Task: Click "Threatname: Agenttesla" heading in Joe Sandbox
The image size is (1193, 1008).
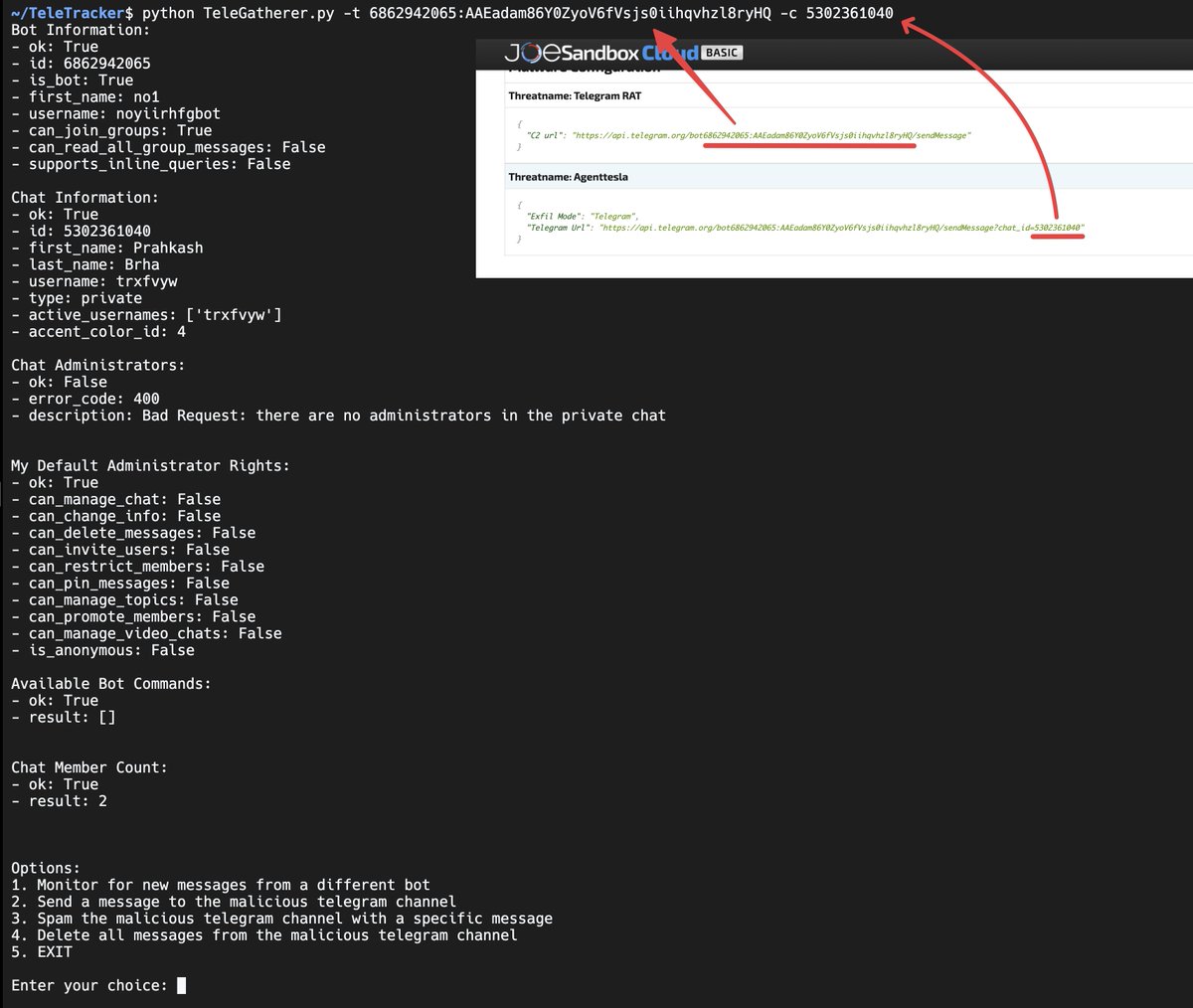Action: coord(569,177)
